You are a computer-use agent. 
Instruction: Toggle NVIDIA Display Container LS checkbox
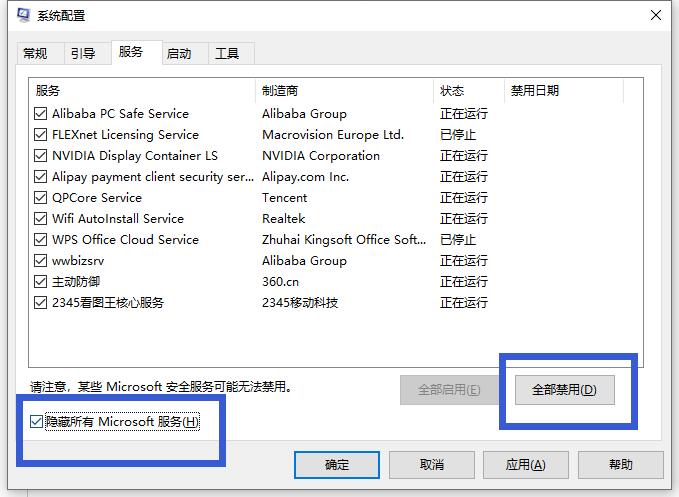(x=40, y=156)
